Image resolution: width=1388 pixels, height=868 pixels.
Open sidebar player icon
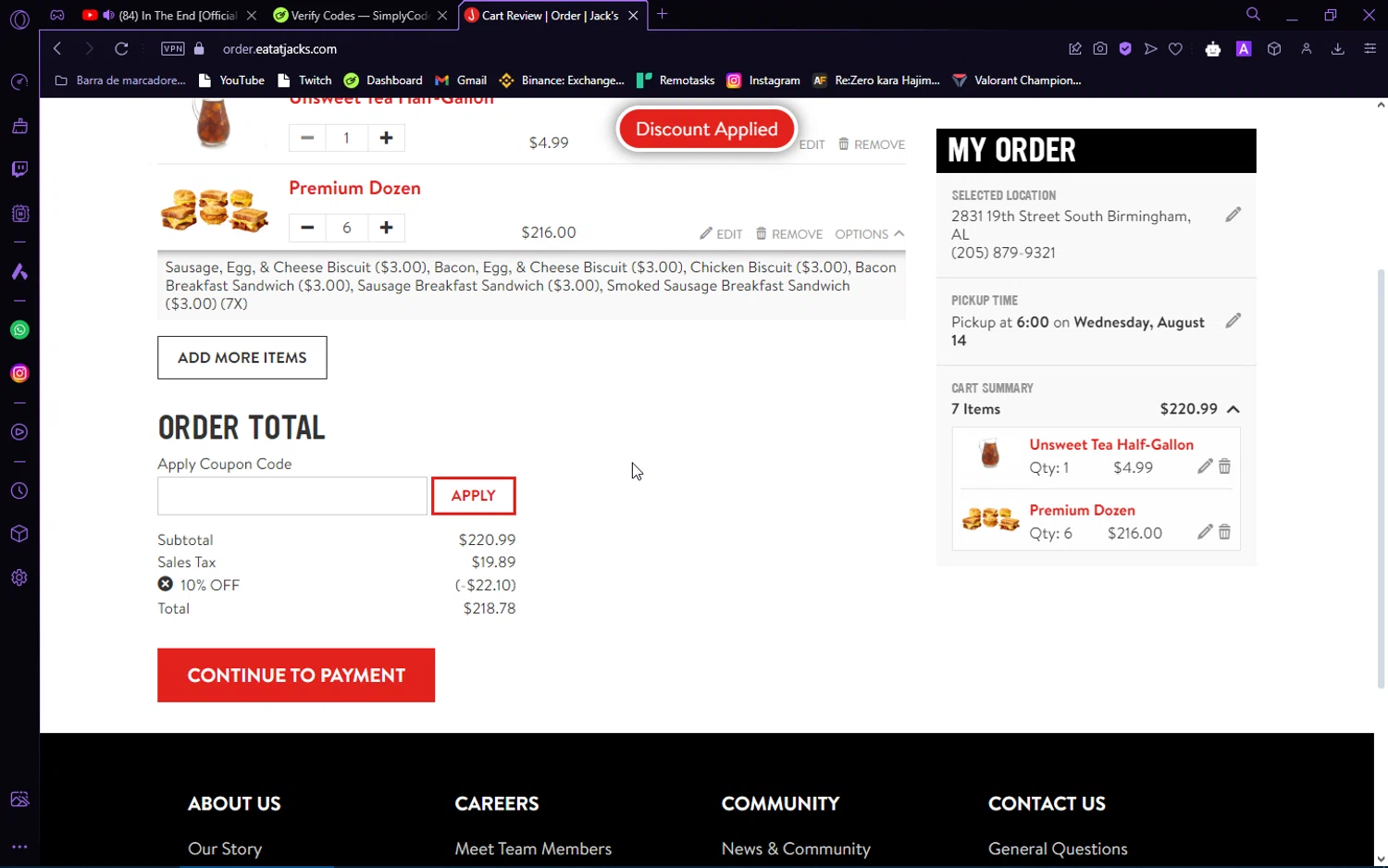click(x=19, y=432)
